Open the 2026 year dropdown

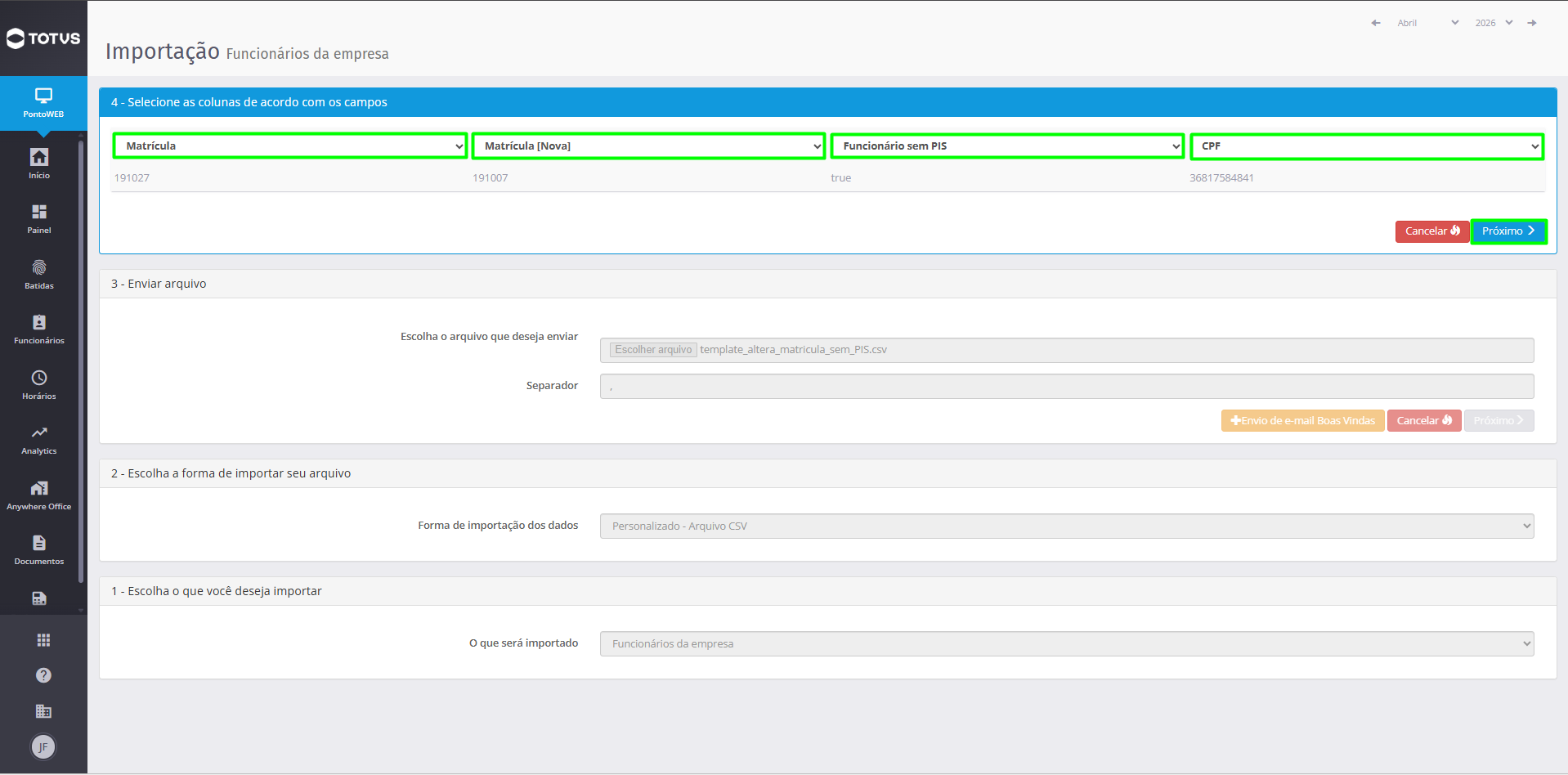tap(1494, 23)
